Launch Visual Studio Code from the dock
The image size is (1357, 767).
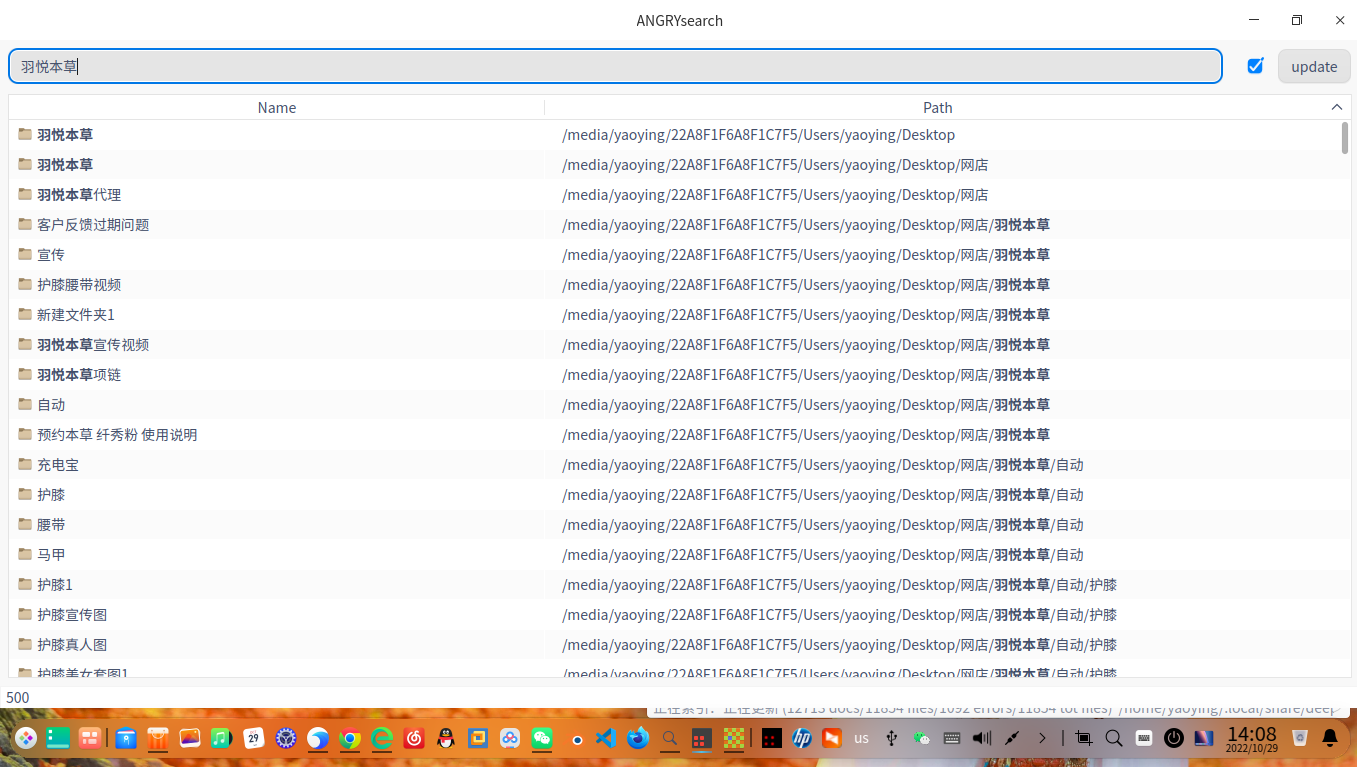click(605, 739)
